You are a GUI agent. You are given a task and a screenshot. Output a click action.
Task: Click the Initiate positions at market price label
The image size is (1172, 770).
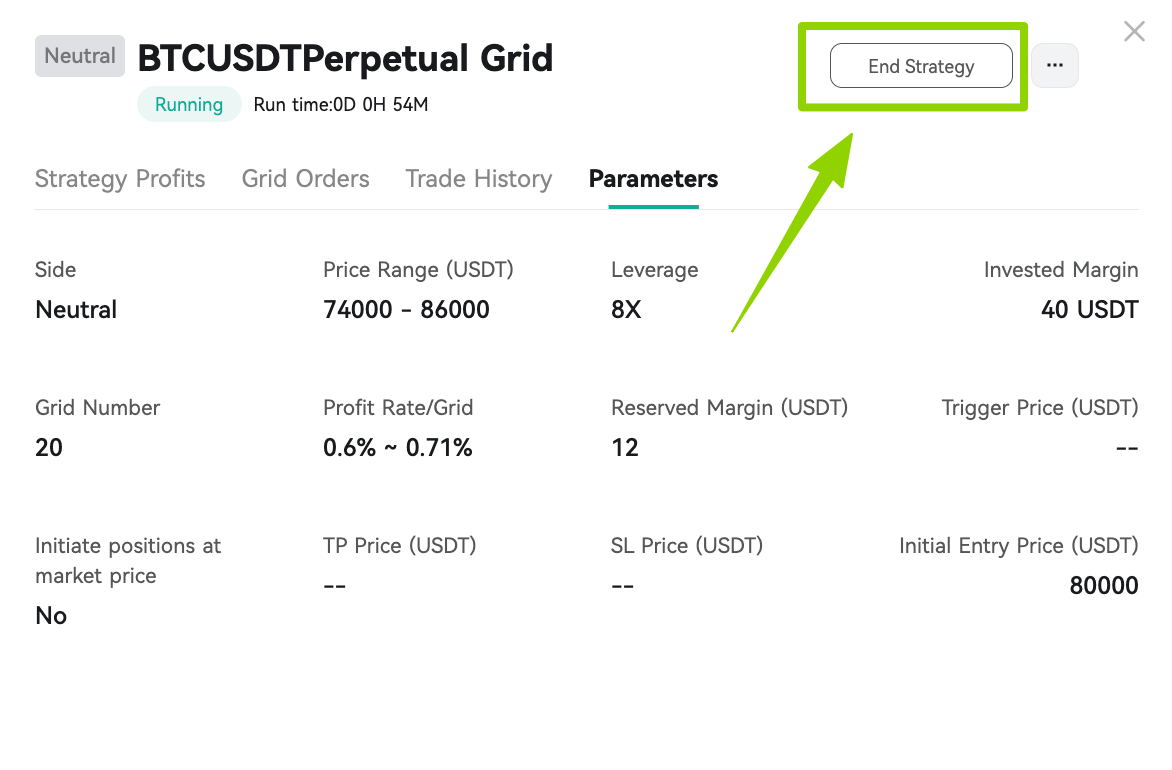point(128,561)
